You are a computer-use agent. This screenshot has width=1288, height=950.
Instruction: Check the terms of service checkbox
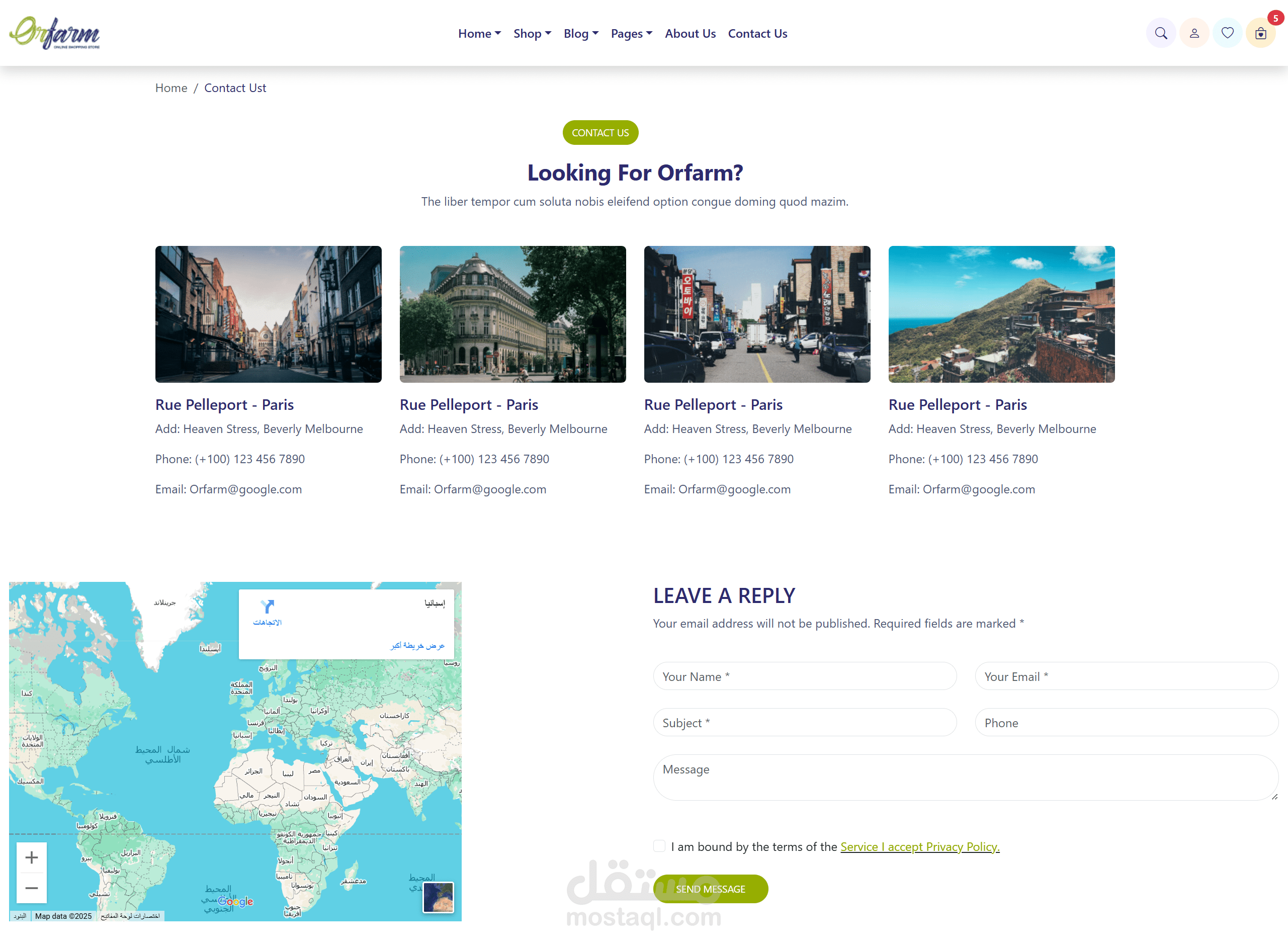click(659, 846)
